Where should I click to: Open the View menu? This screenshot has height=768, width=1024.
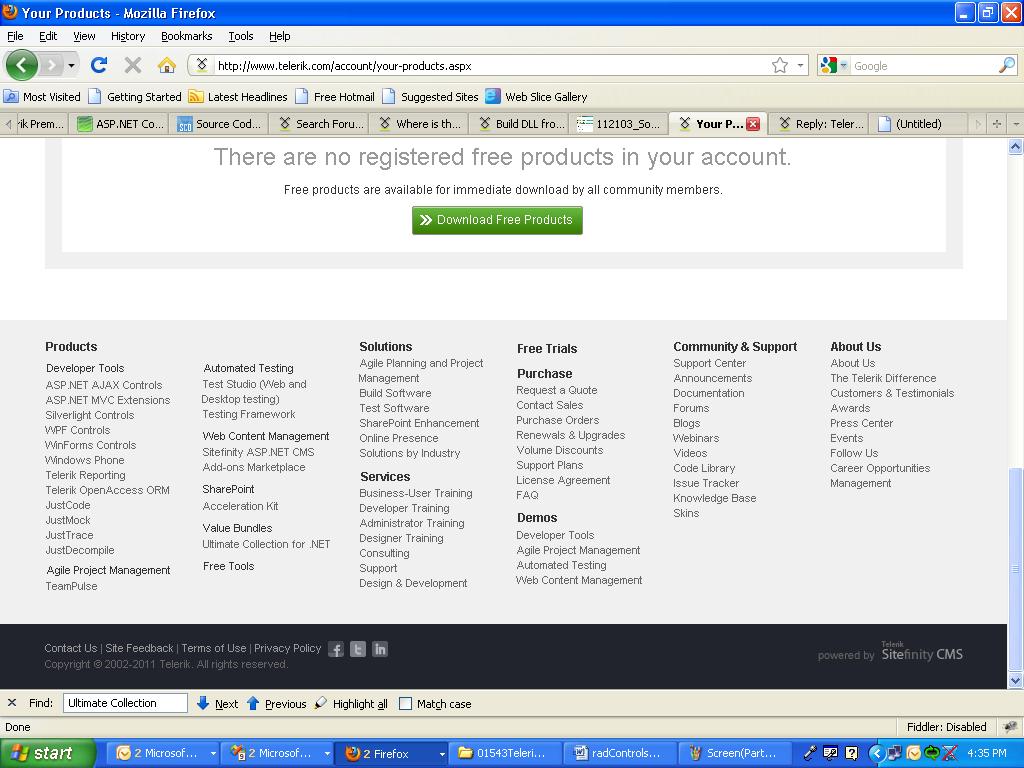point(84,36)
